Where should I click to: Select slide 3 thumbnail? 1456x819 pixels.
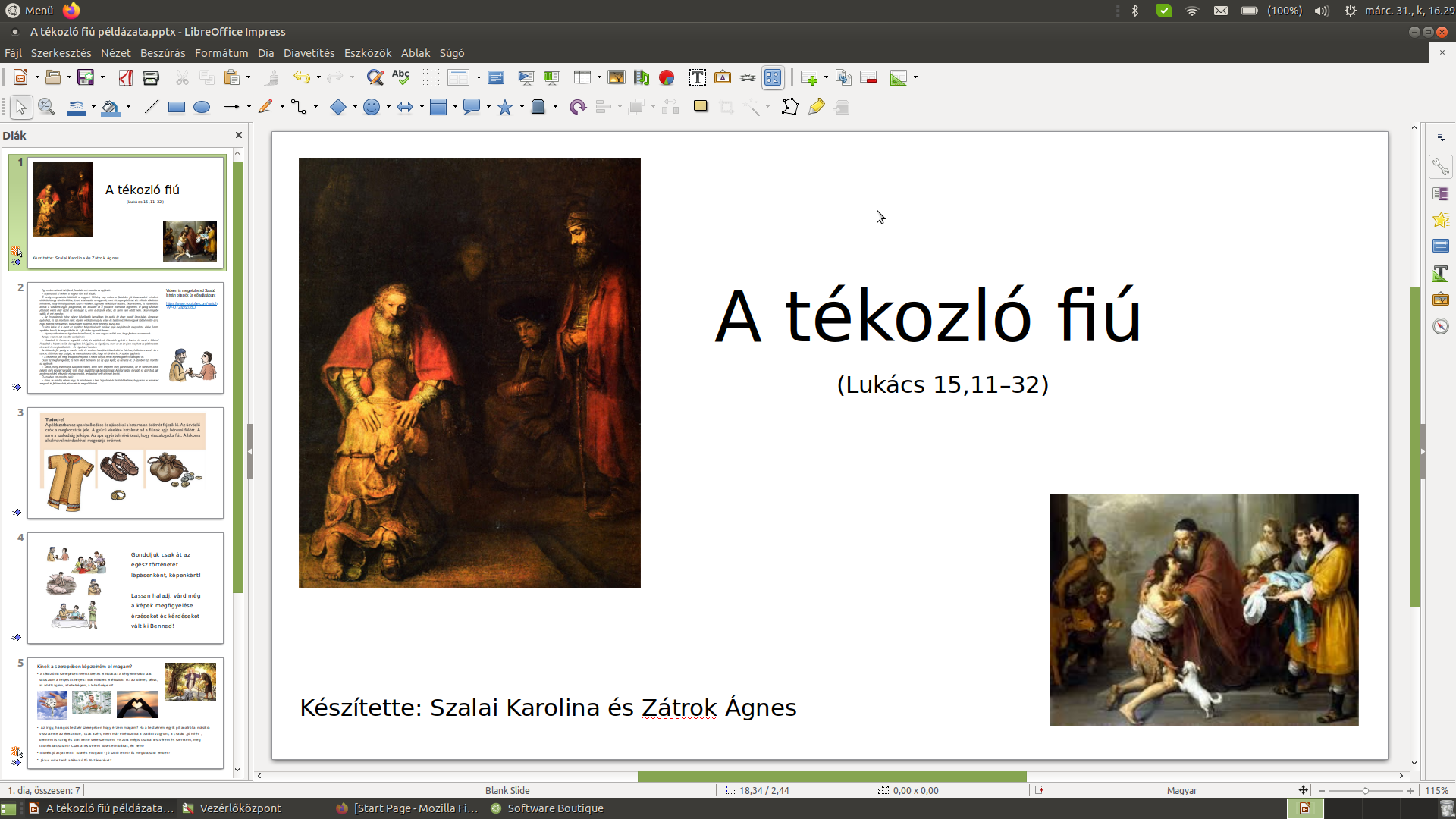[x=126, y=463]
